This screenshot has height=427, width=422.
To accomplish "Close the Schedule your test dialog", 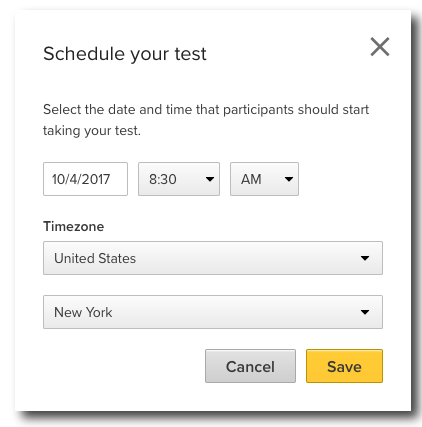I will [380, 47].
